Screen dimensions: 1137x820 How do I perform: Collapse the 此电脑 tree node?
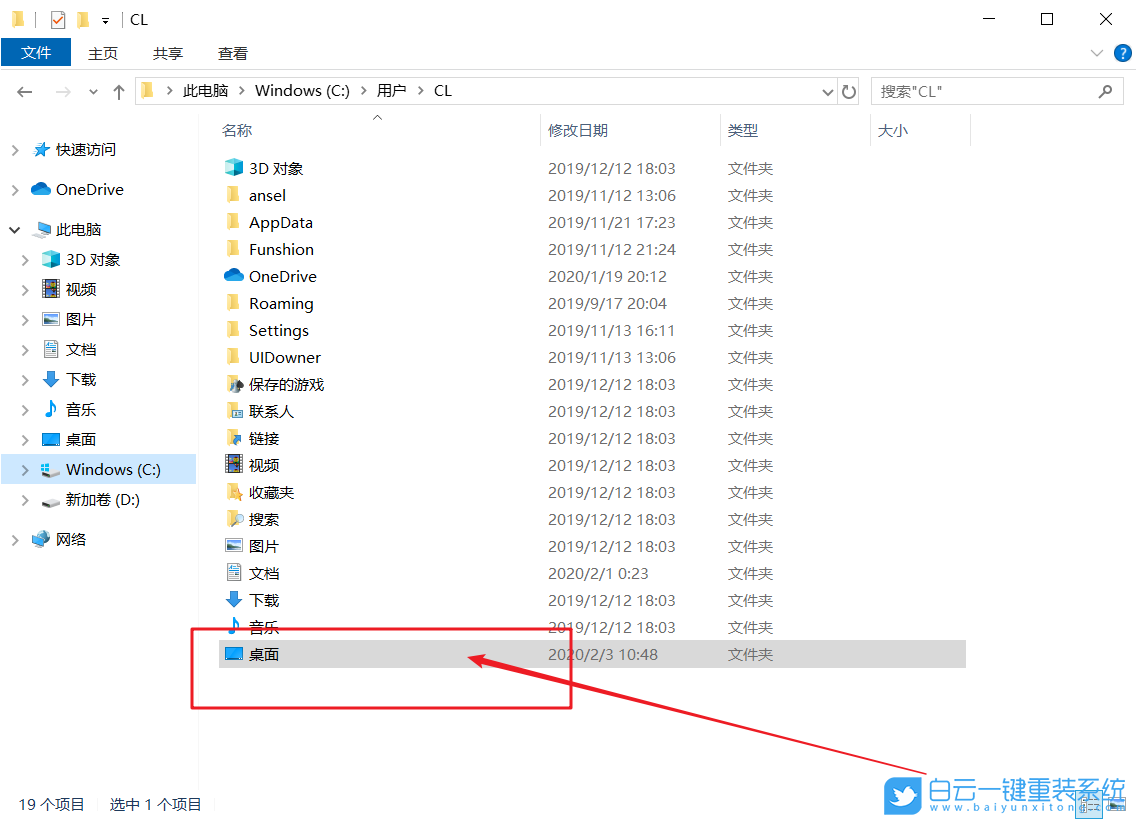(14, 228)
